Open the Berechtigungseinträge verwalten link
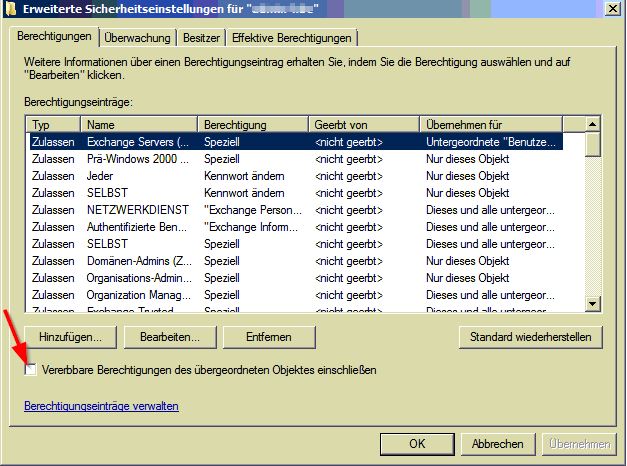The image size is (627, 466). point(101,406)
